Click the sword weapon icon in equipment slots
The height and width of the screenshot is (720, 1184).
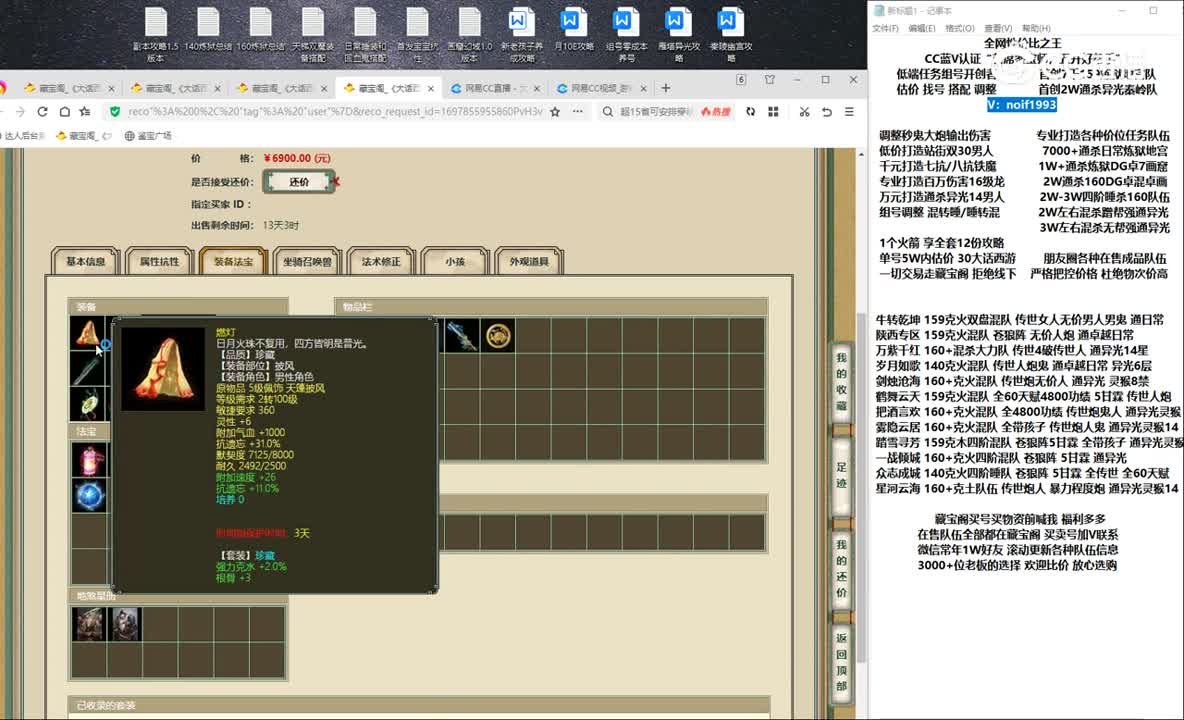88,370
